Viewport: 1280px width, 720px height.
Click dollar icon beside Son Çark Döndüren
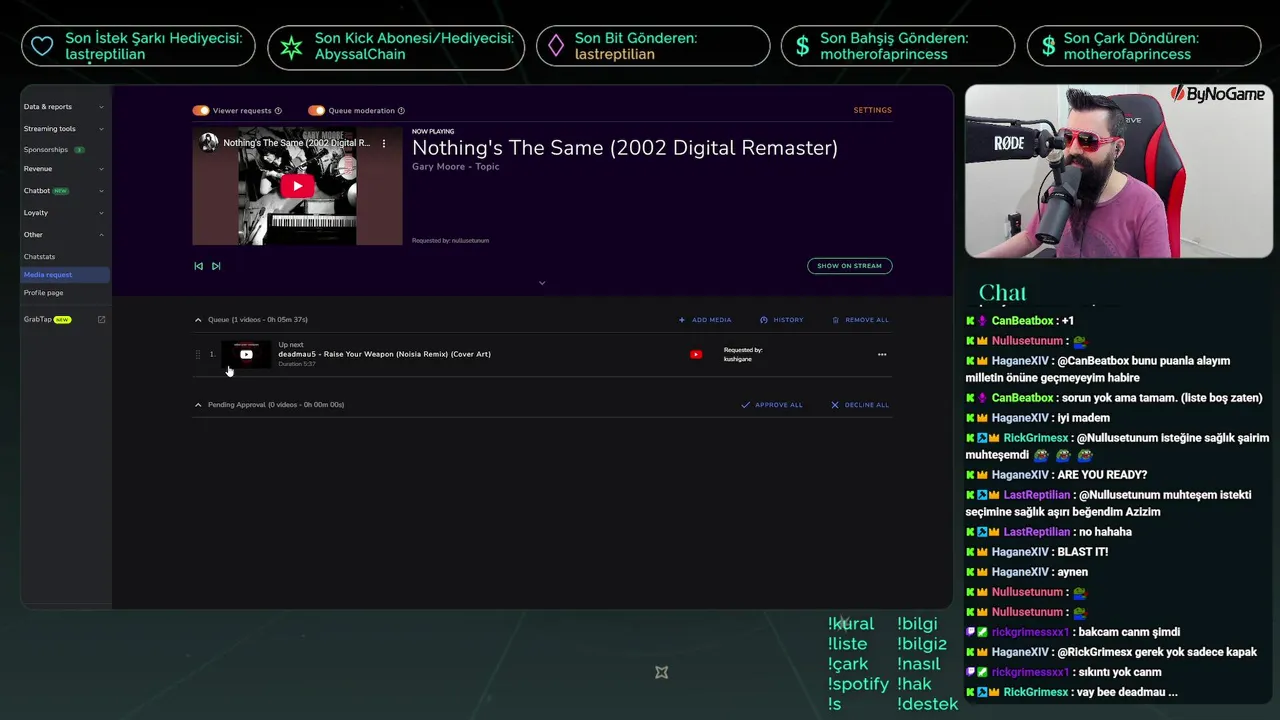click(x=1048, y=46)
